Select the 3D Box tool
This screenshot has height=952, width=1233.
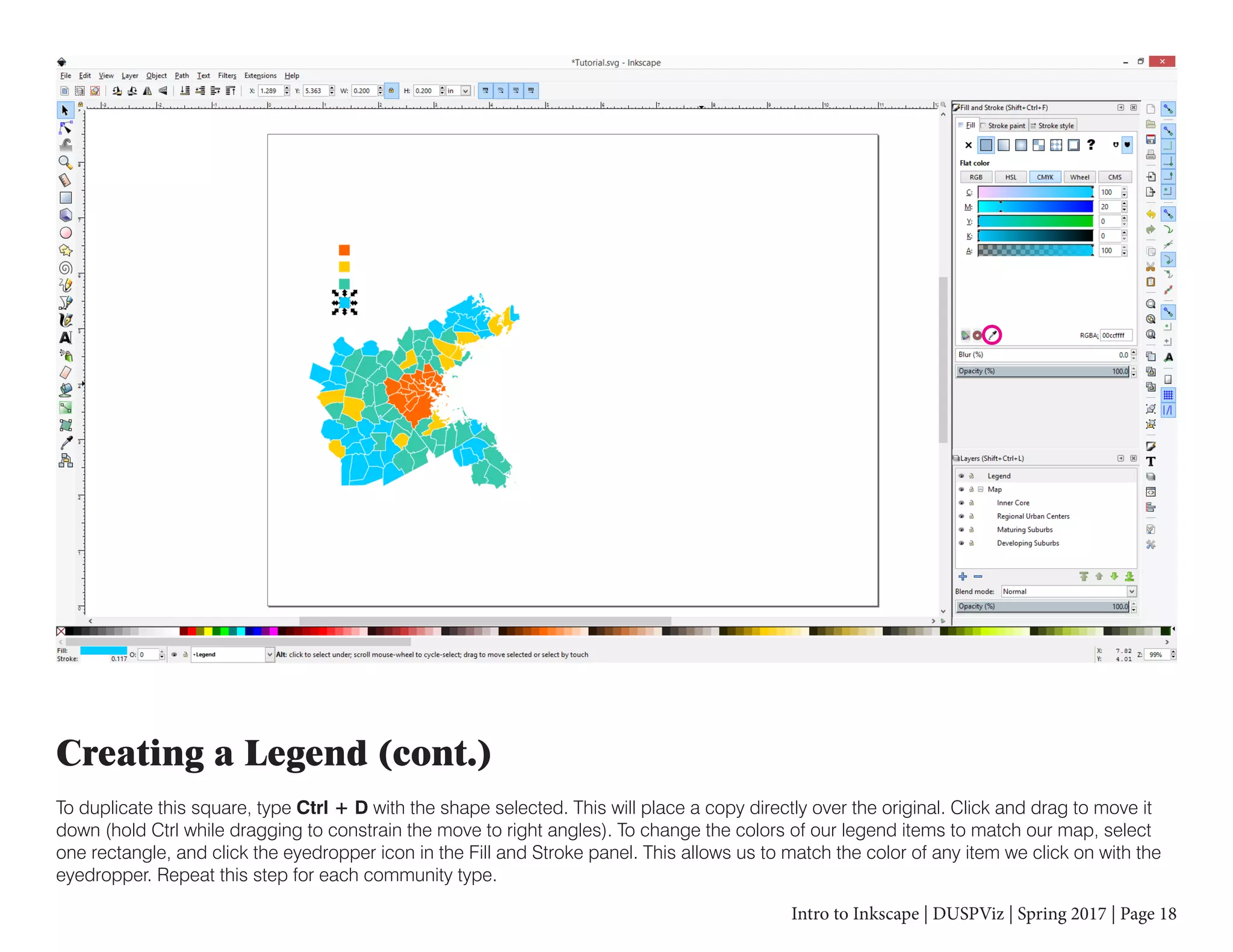pyautogui.click(x=66, y=215)
